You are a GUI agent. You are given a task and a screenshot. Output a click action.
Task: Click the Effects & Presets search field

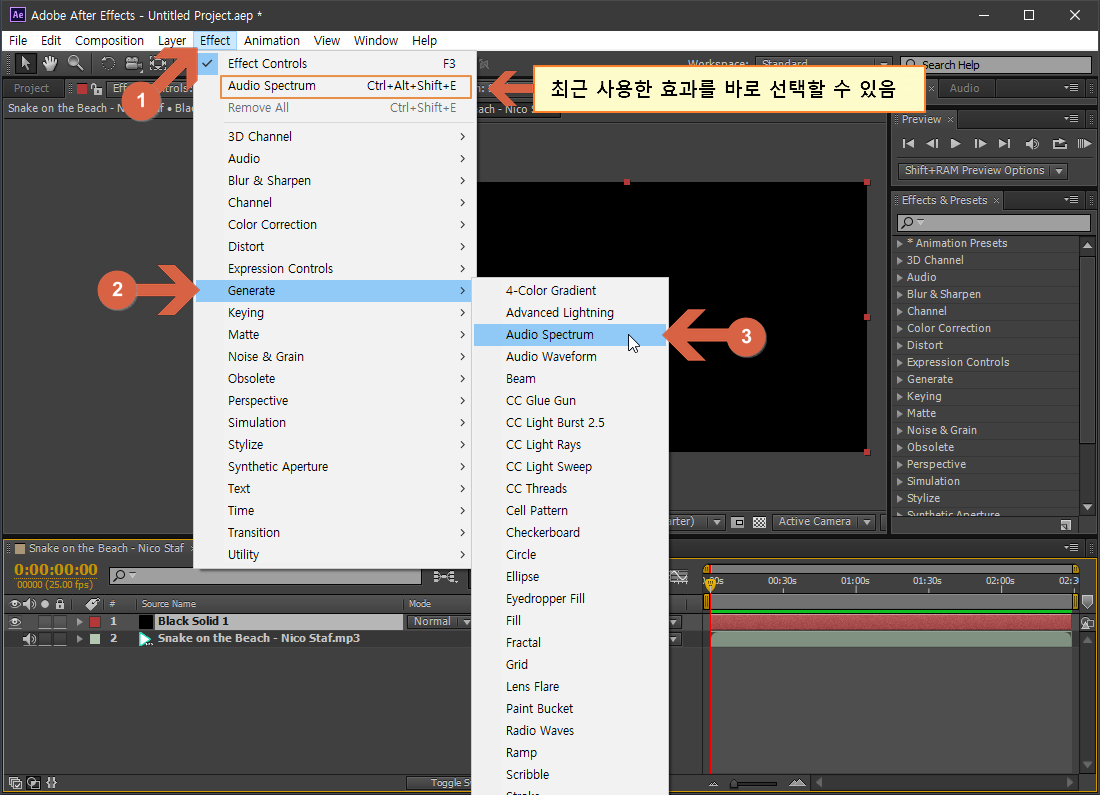tap(993, 222)
